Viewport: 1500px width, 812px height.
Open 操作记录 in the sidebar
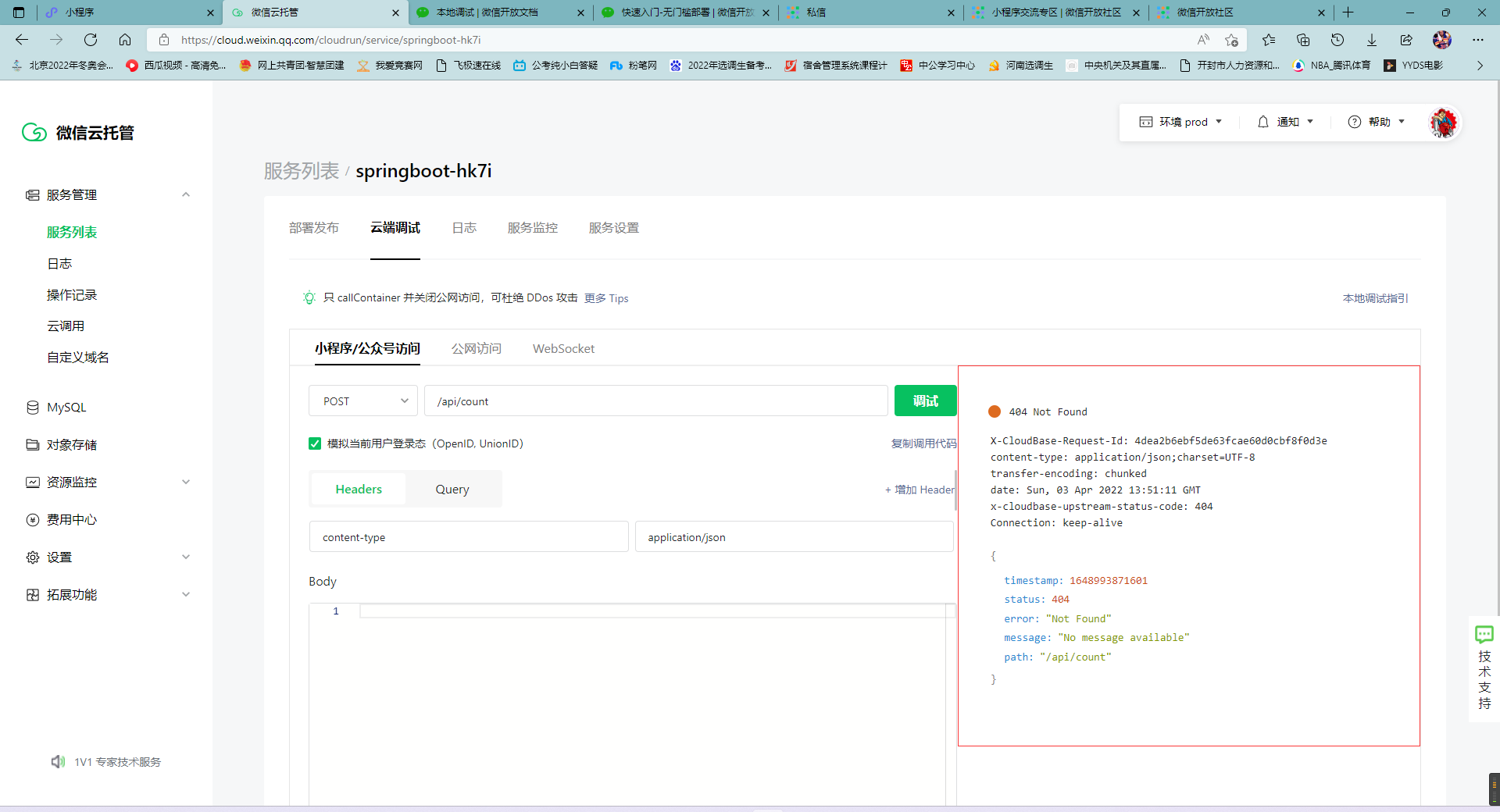coord(72,295)
